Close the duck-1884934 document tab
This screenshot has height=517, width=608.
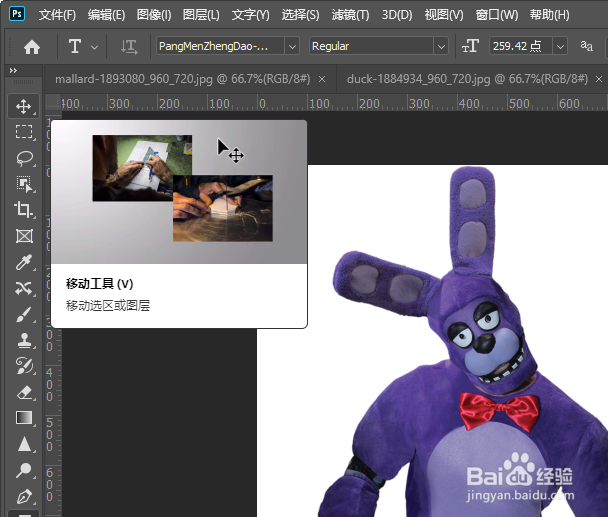coord(599,80)
